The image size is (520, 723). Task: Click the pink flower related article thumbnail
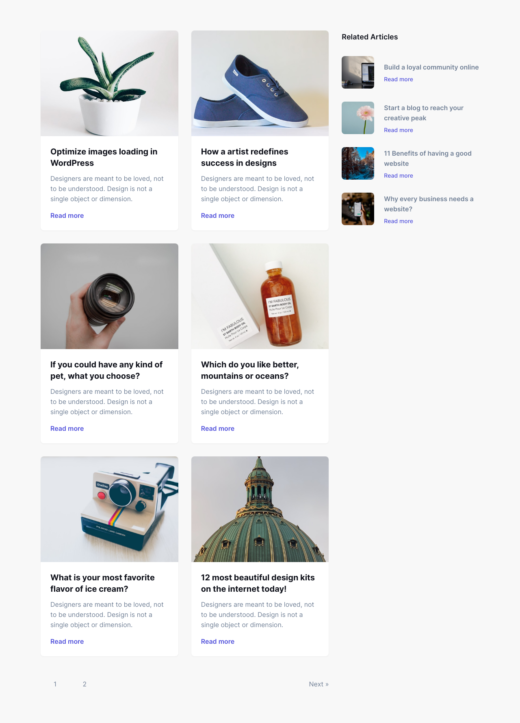(x=358, y=118)
